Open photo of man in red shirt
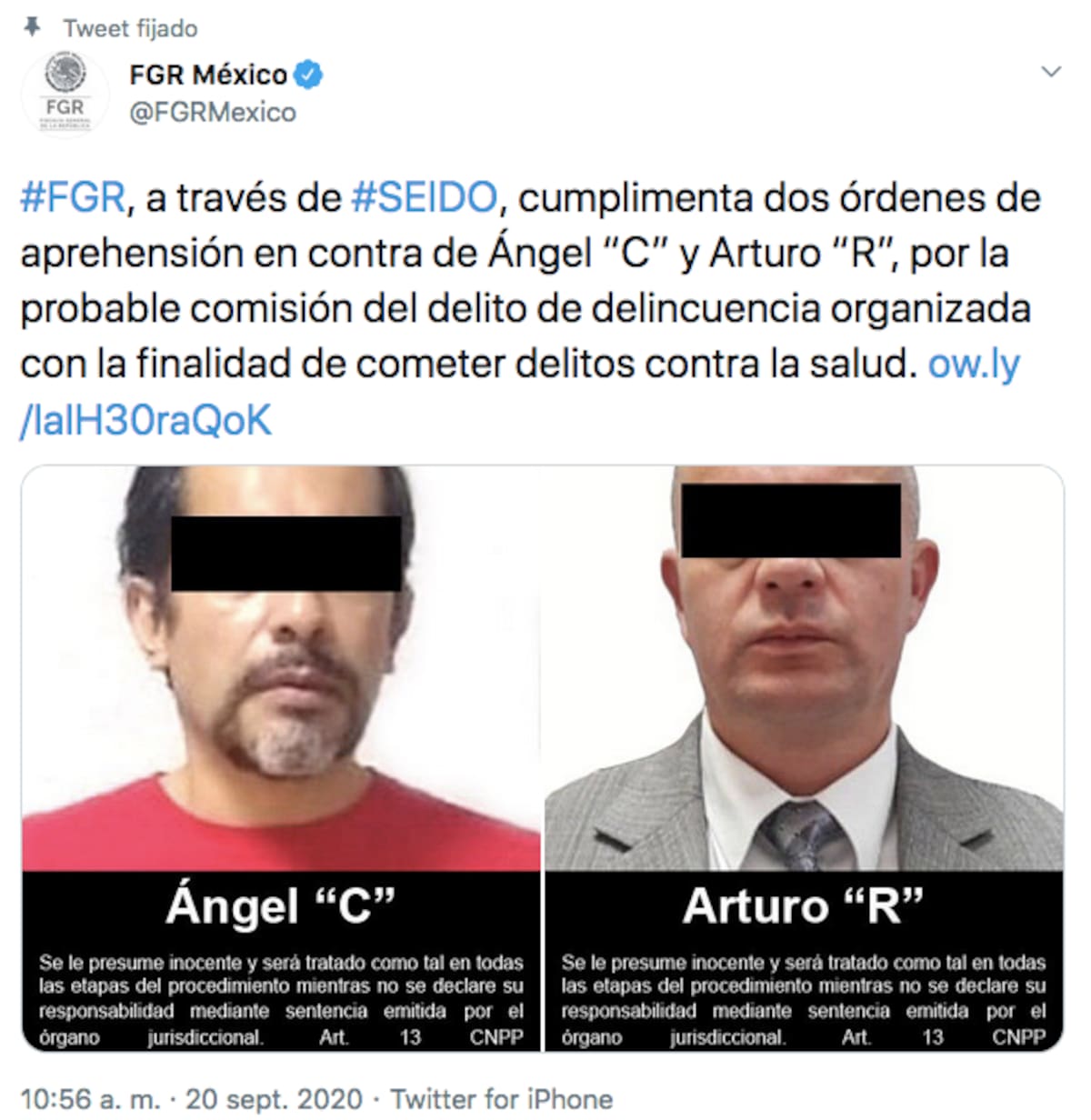1091x1120 pixels. (x=281, y=668)
